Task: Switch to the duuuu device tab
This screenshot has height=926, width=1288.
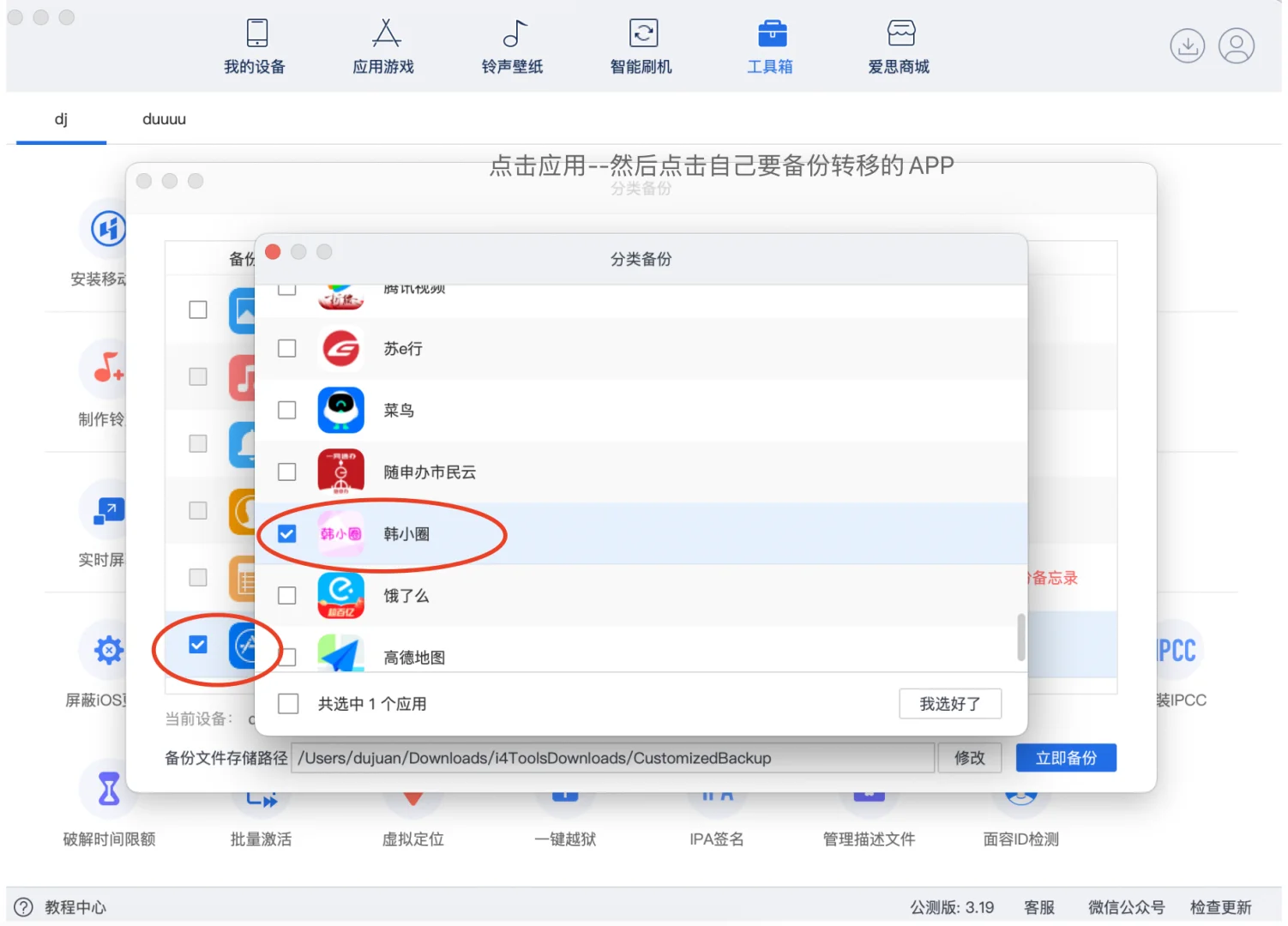Action: [x=163, y=119]
